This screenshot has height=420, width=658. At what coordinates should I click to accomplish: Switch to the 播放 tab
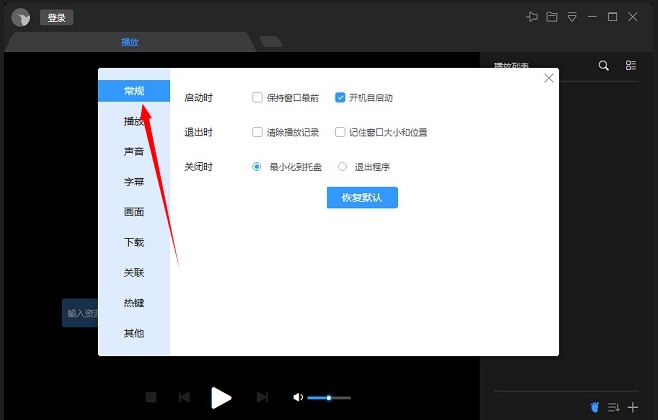coord(130,42)
